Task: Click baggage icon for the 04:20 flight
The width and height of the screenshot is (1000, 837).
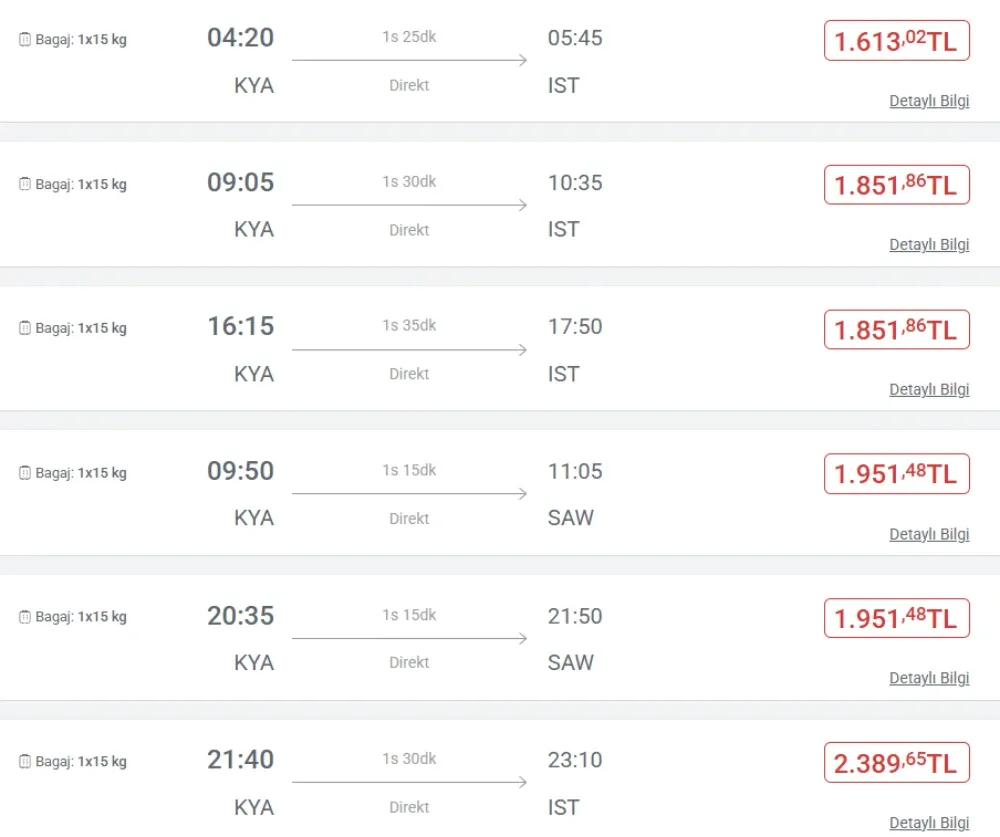Action: tap(25, 40)
